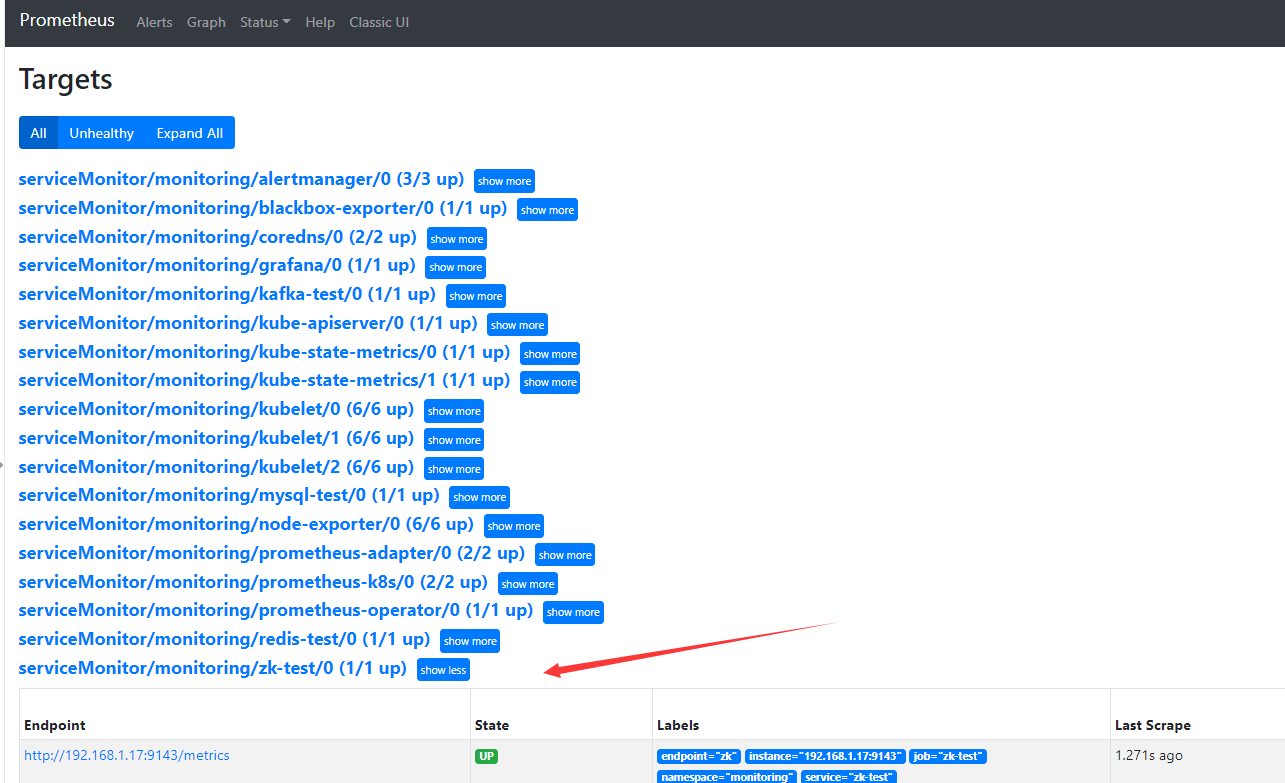Image resolution: width=1285 pixels, height=783 pixels.
Task: Open the Graph page
Action: (x=206, y=22)
